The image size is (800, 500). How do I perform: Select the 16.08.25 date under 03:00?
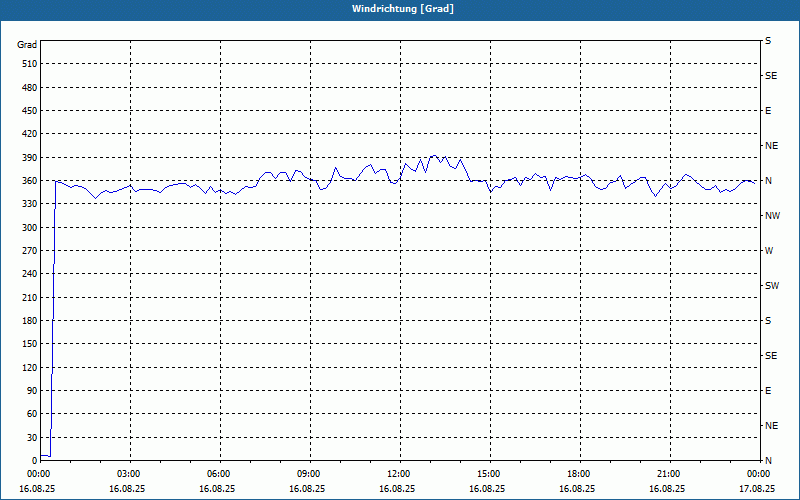coord(127,488)
